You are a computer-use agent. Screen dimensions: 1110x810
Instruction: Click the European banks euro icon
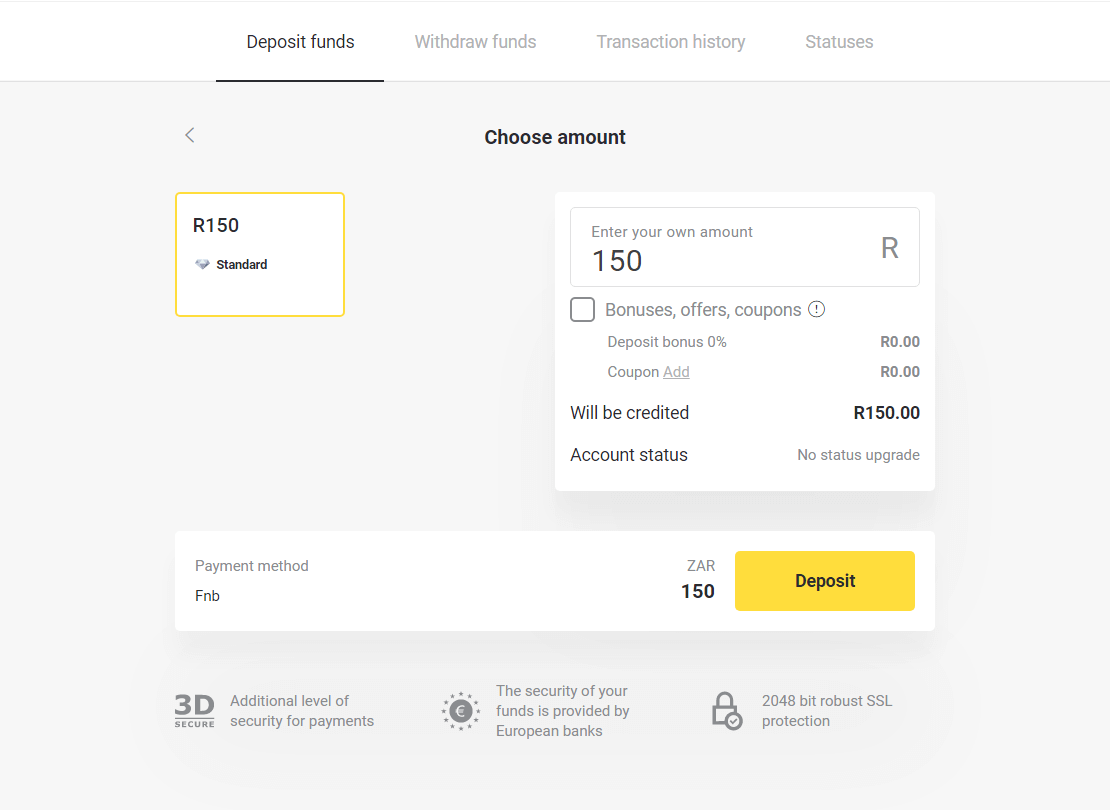pyautogui.click(x=461, y=711)
